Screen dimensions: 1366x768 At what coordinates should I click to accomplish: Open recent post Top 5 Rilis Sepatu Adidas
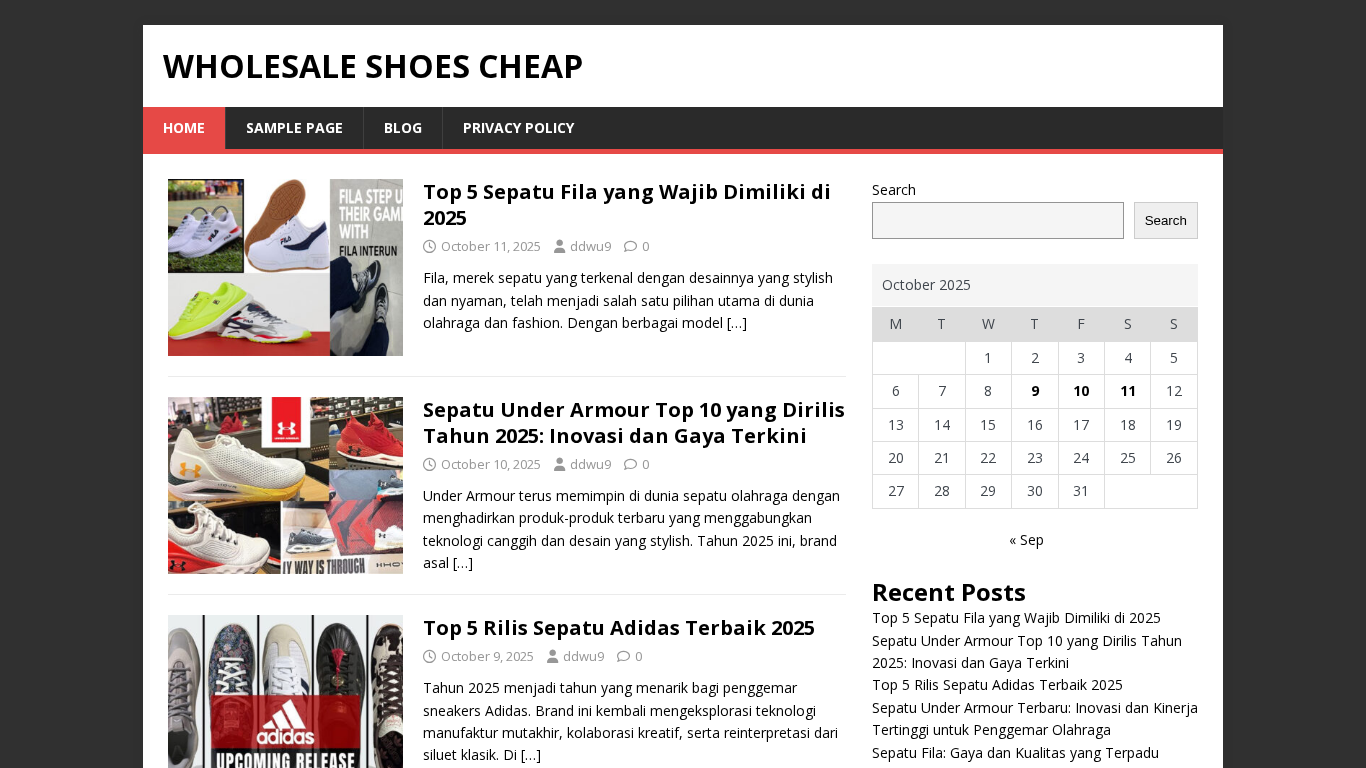click(x=997, y=685)
